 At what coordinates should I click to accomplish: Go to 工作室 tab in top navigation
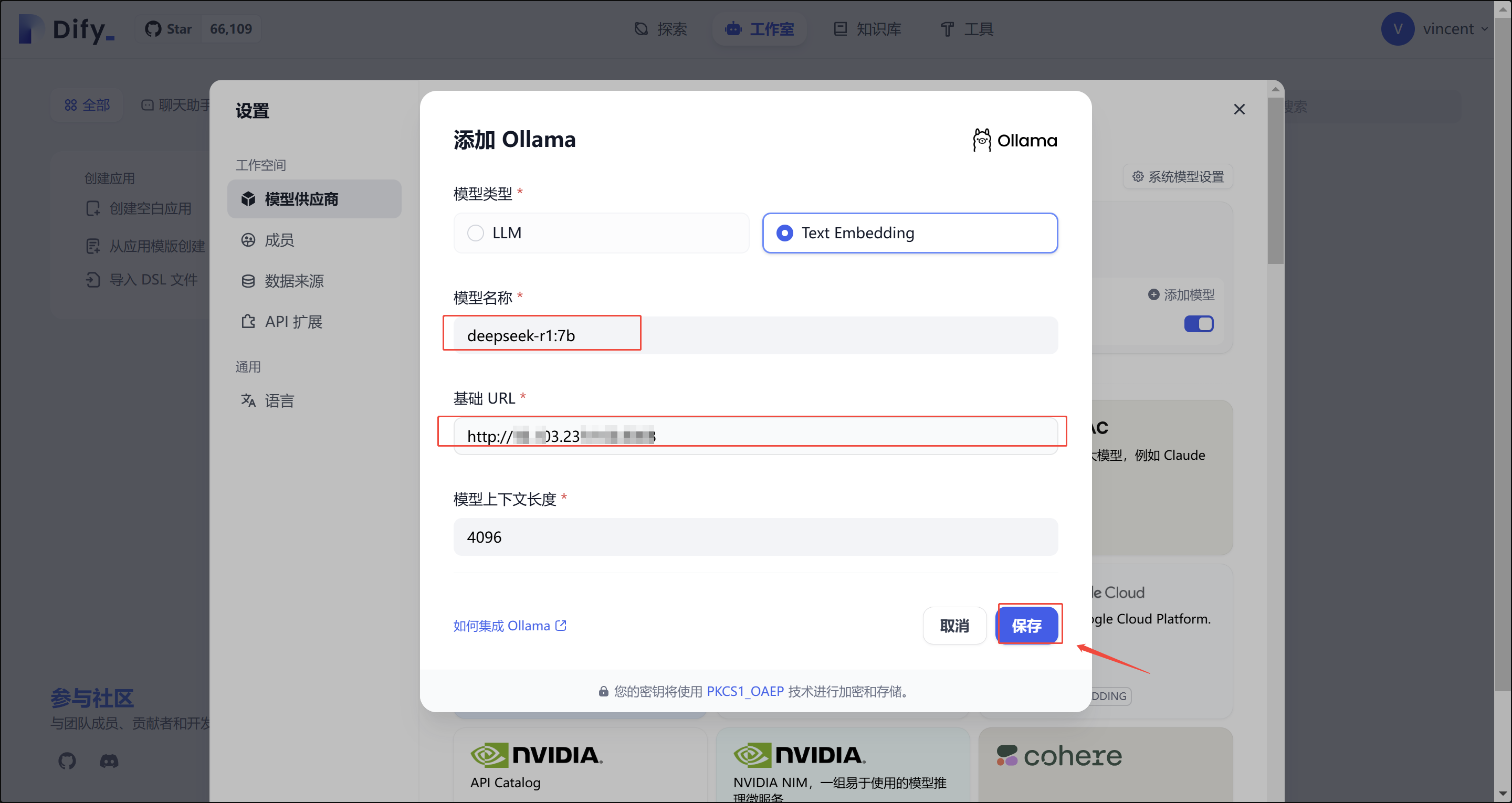(760, 29)
